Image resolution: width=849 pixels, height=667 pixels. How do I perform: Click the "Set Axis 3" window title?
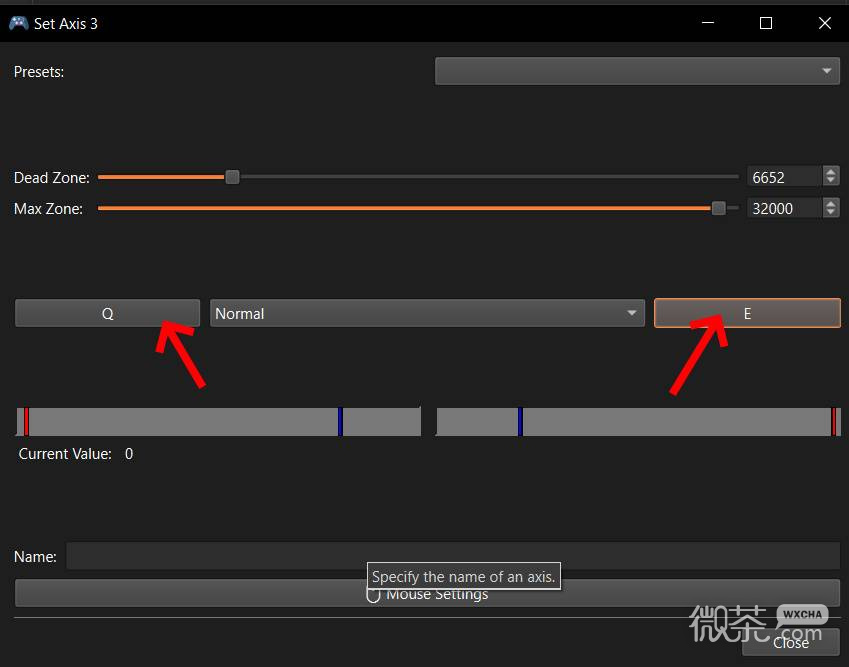coord(66,24)
